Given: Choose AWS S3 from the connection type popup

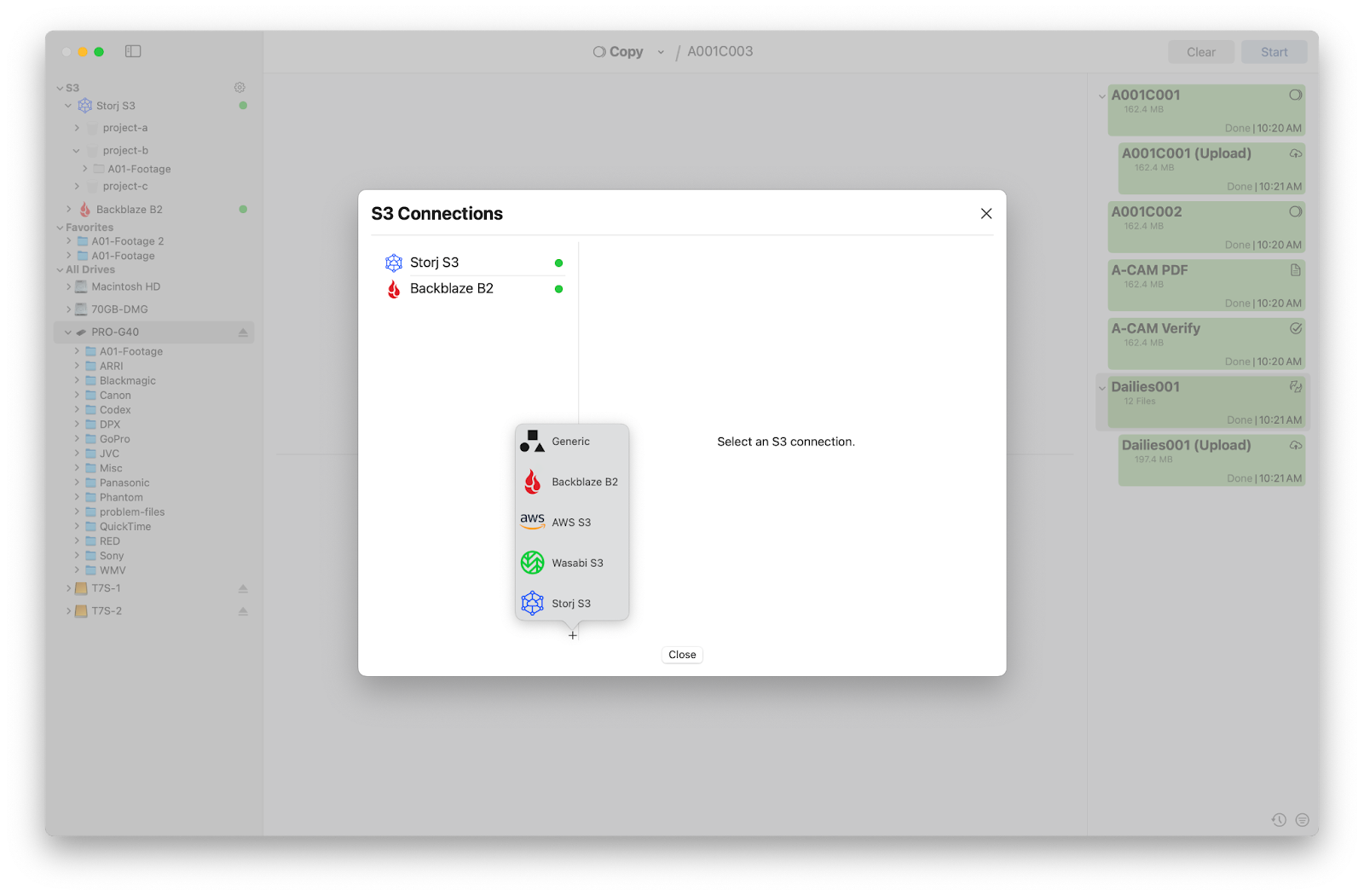Looking at the screenshot, I should coord(572,523).
